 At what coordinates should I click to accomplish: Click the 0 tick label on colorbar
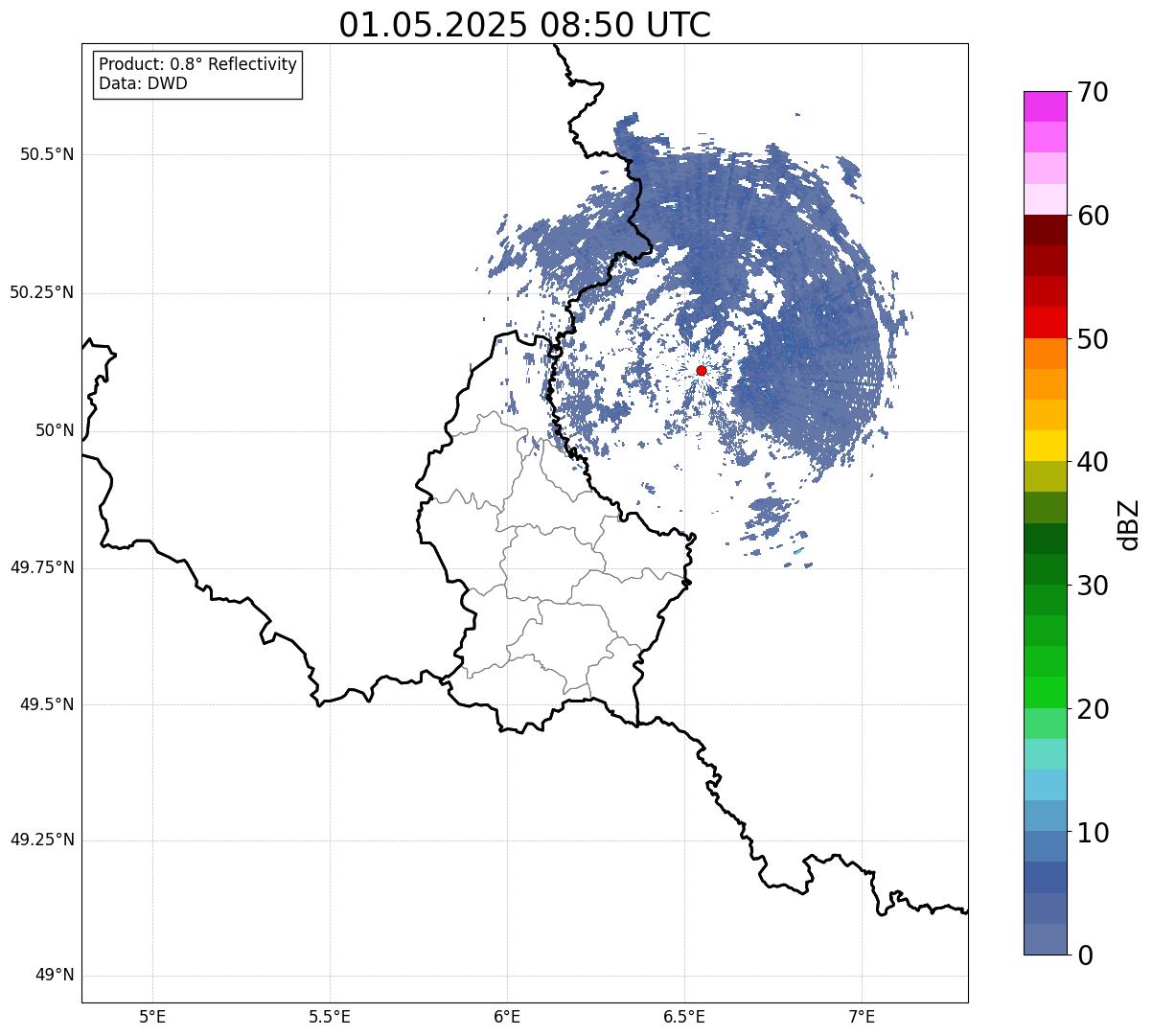pyautogui.click(x=1085, y=955)
